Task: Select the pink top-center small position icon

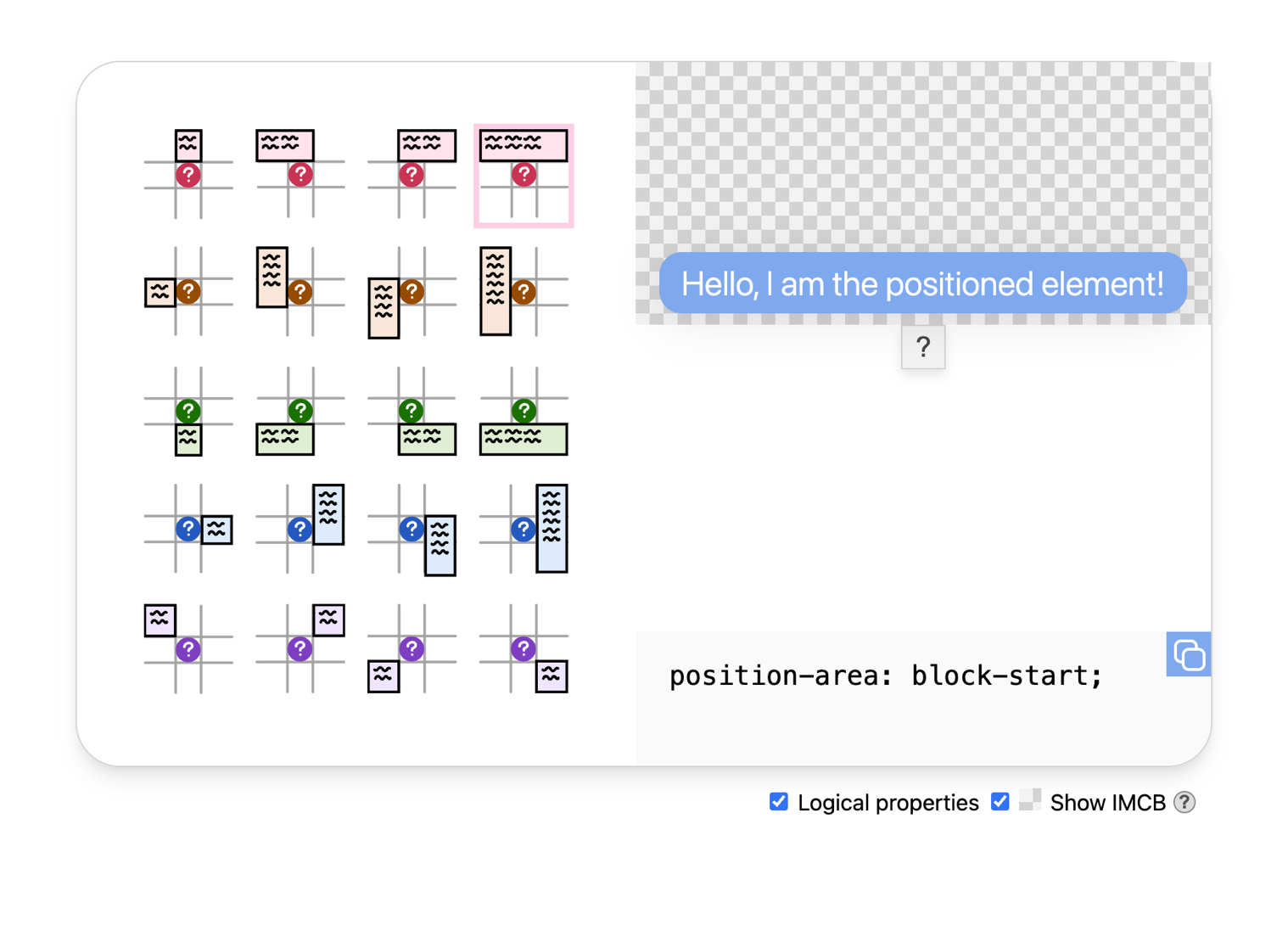Action: 188,173
